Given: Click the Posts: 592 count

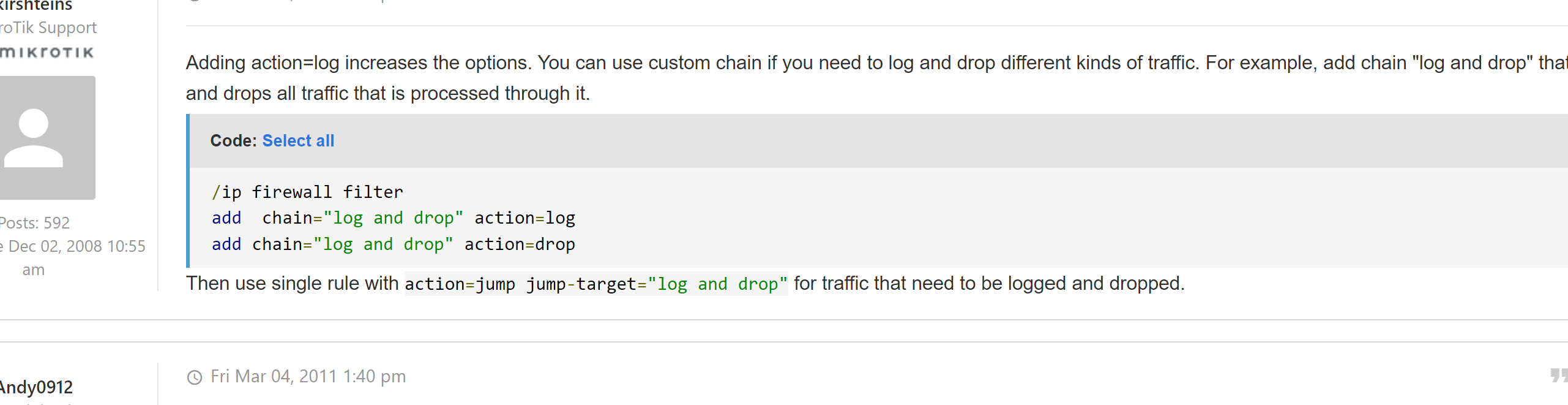Looking at the screenshot, I should pos(34,222).
